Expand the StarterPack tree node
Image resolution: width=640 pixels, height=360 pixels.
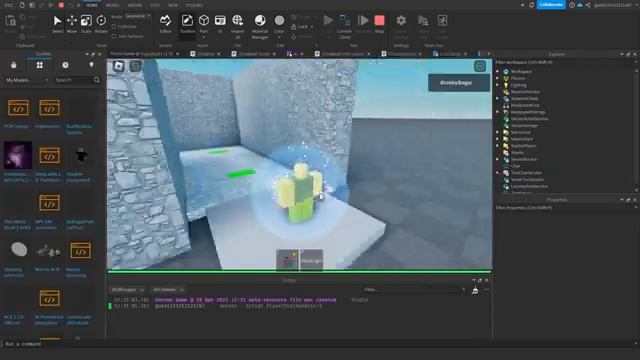point(498,139)
